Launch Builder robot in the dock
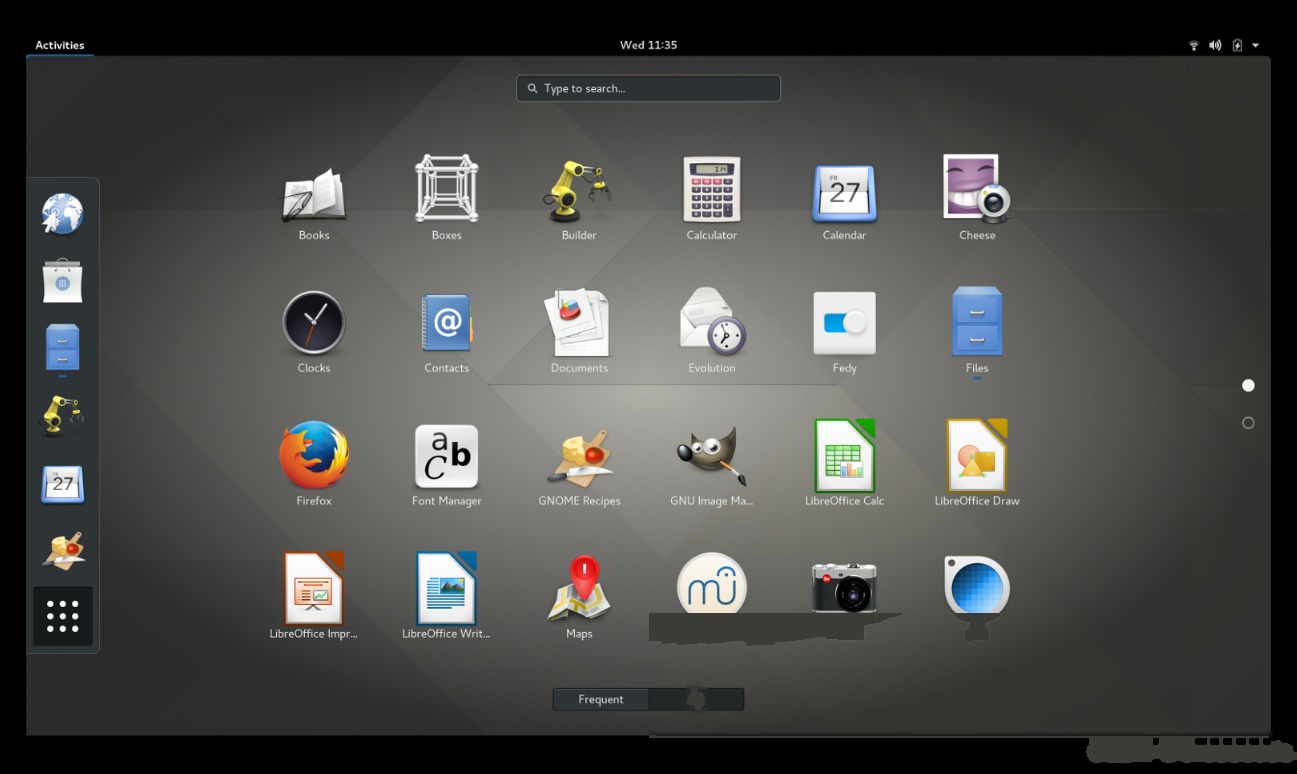The width and height of the screenshot is (1297, 774). click(62, 415)
